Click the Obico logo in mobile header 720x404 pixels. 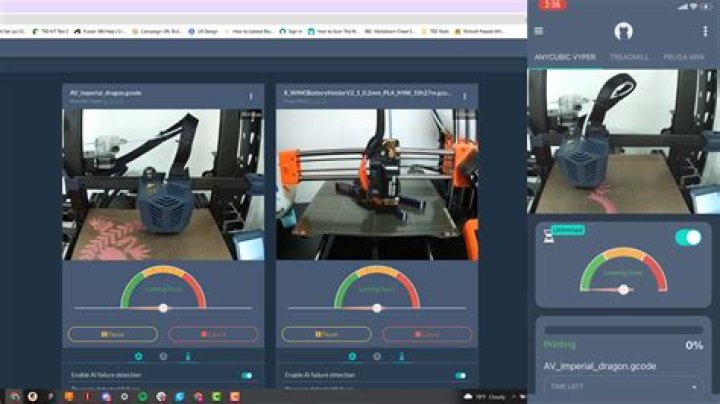[623, 31]
